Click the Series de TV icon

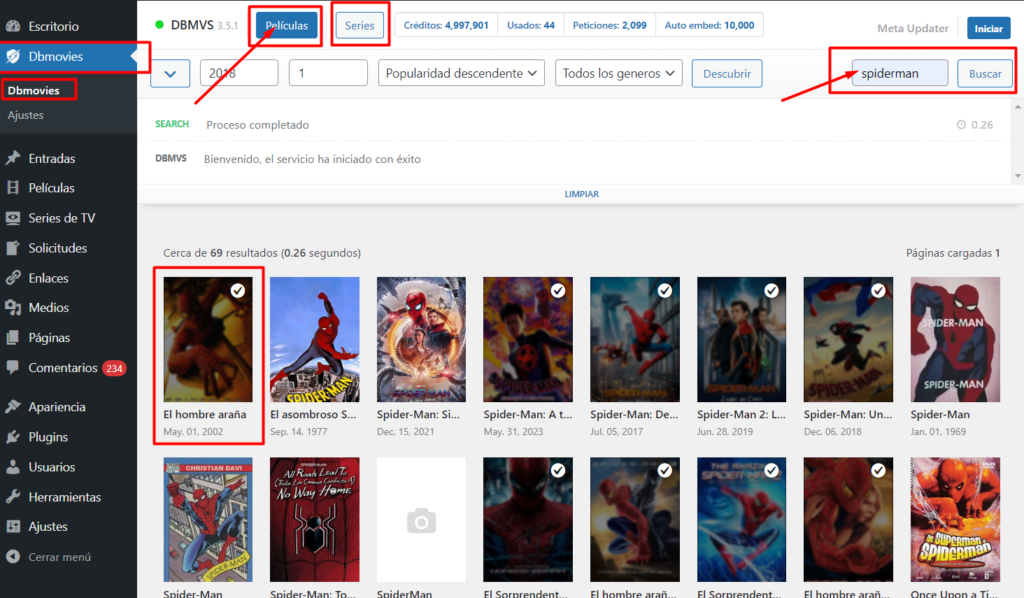13,218
